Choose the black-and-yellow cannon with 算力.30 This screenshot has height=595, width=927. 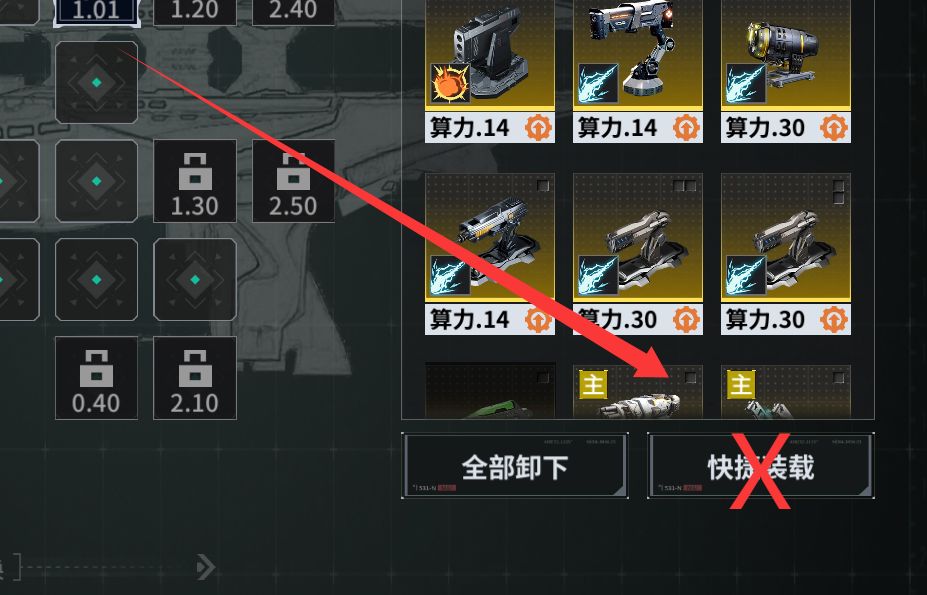click(x=786, y=71)
